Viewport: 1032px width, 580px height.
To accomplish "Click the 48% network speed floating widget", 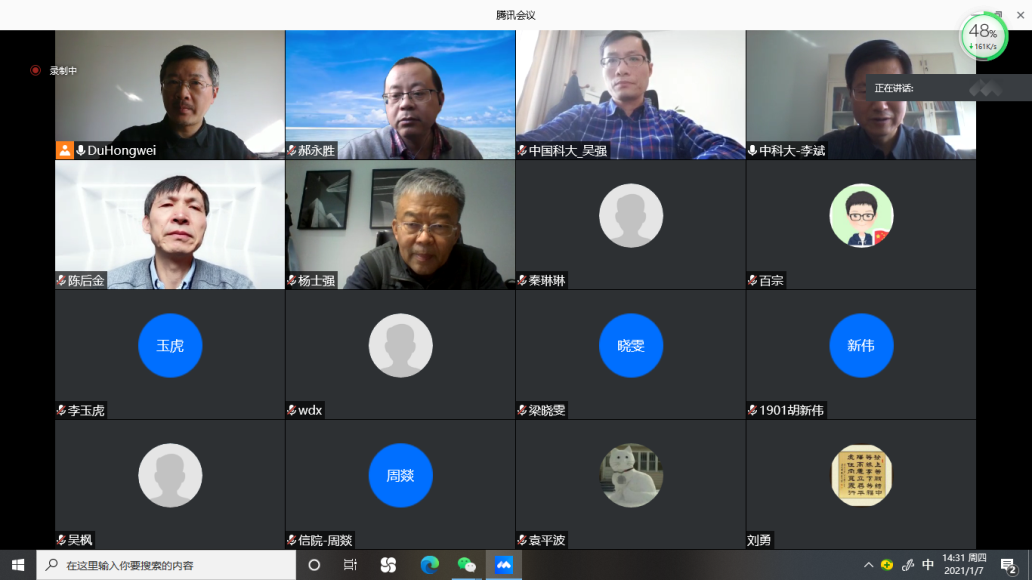I will pos(983,37).
